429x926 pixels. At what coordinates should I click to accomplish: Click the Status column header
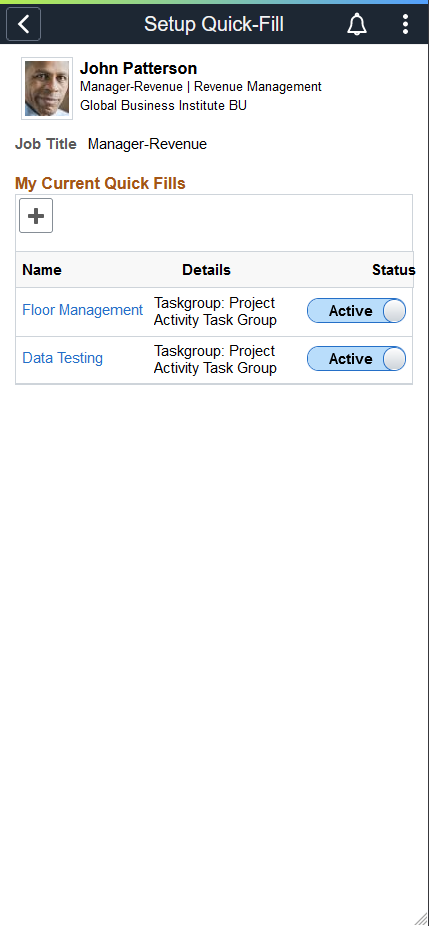pyautogui.click(x=393, y=270)
